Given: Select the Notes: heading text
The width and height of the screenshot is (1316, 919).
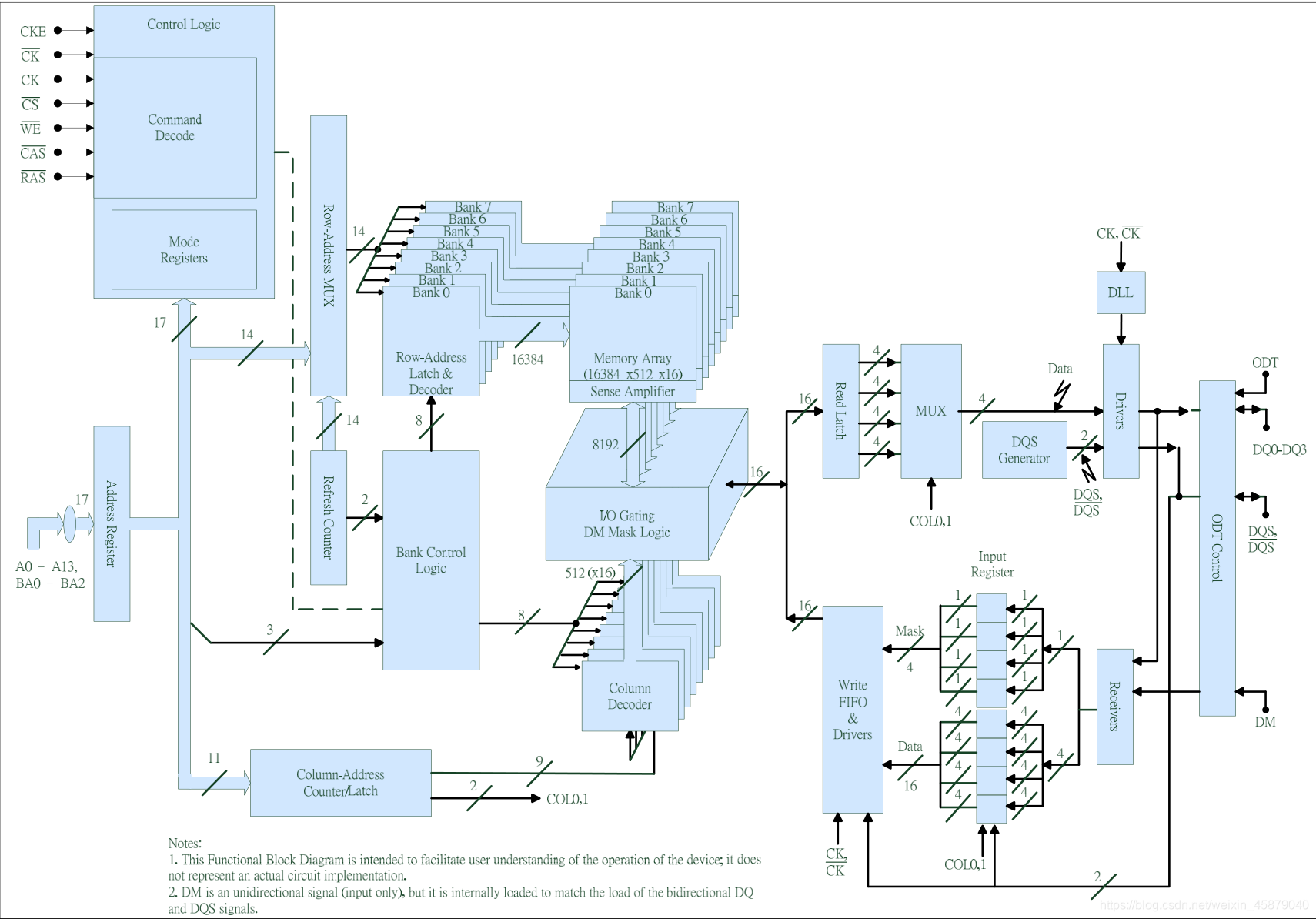Looking at the screenshot, I should point(185,844).
